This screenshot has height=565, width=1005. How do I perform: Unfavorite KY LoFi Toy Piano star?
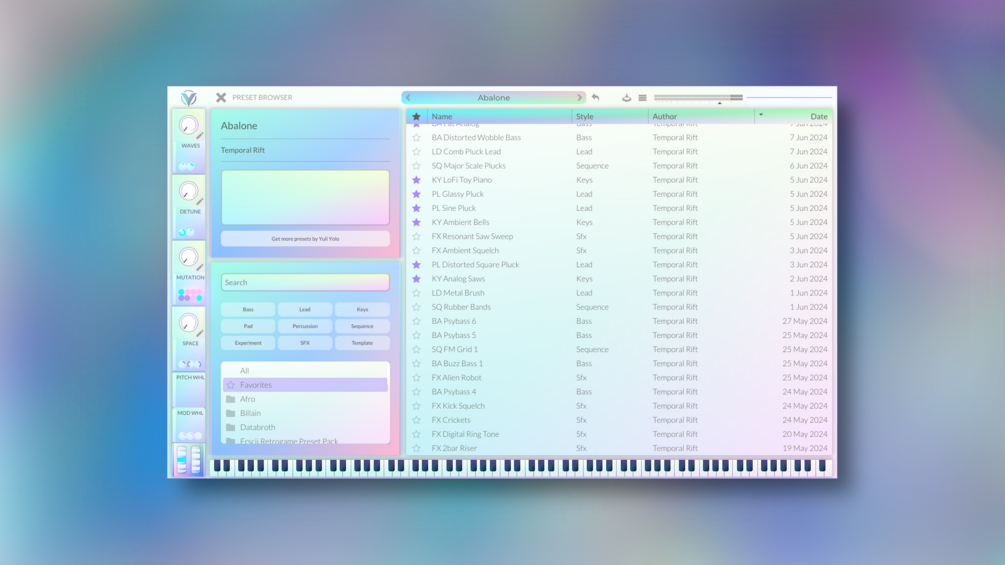417,180
